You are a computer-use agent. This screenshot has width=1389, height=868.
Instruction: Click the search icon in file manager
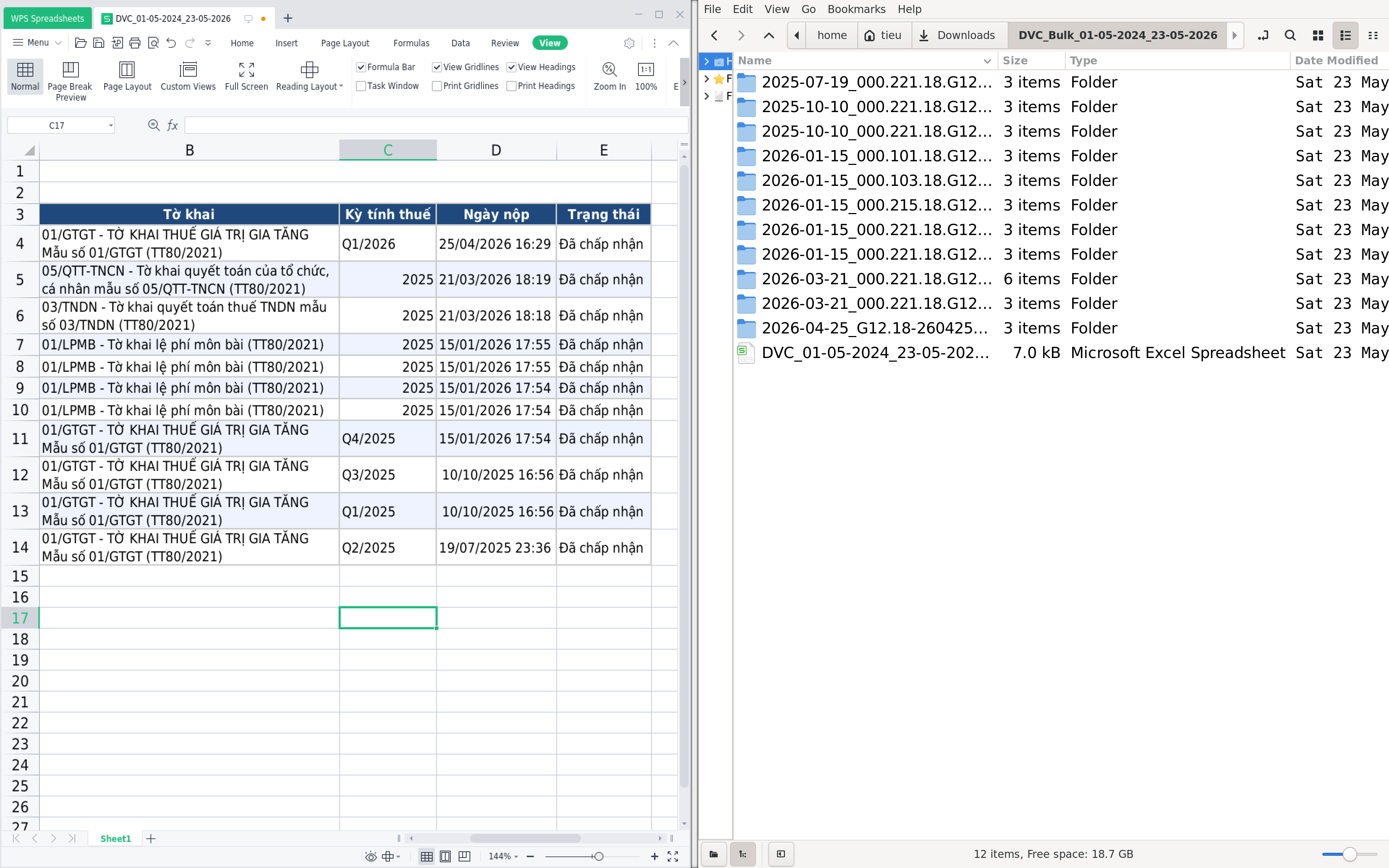(1290, 35)
